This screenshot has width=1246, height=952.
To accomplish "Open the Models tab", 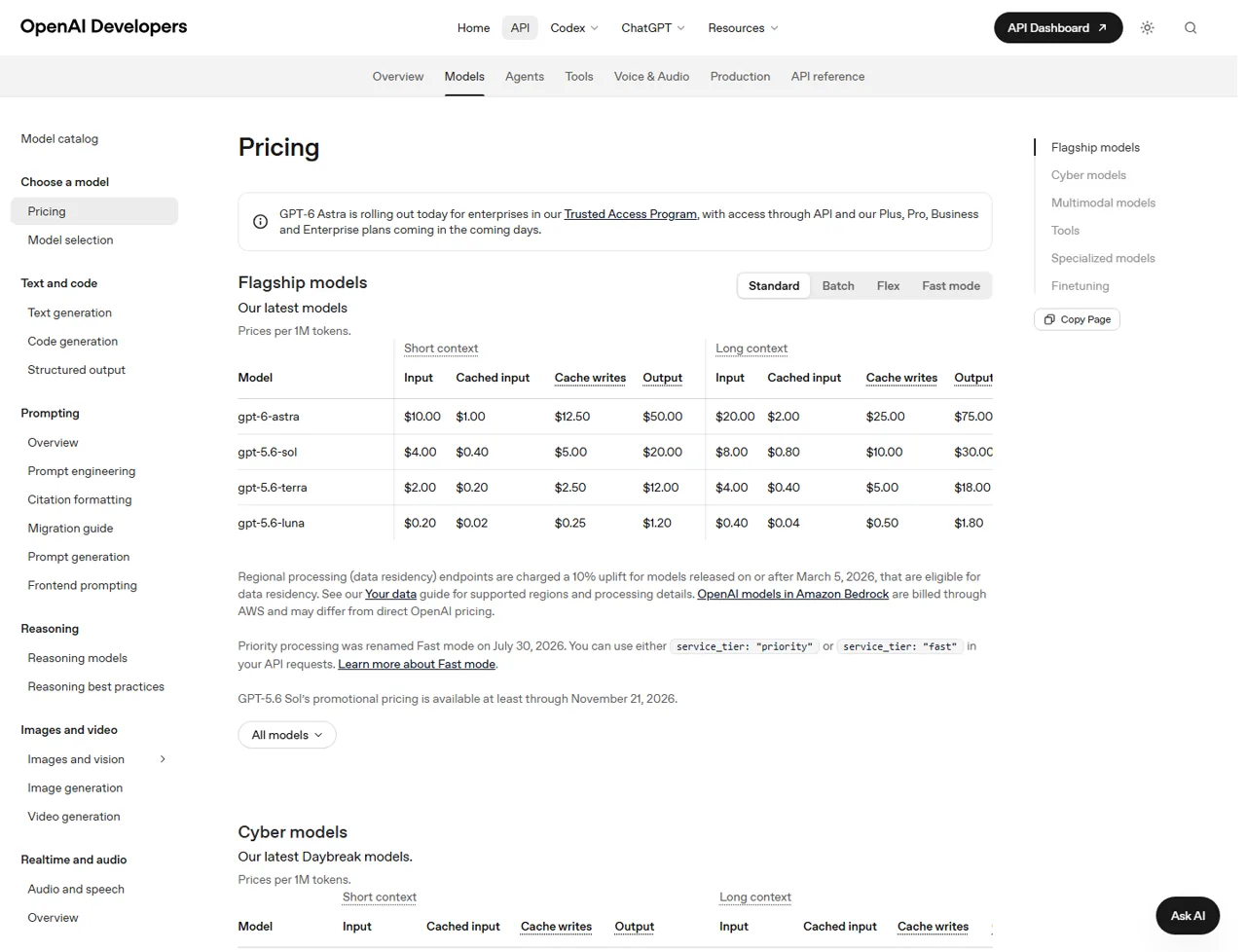I will click(x=464, y=77).
